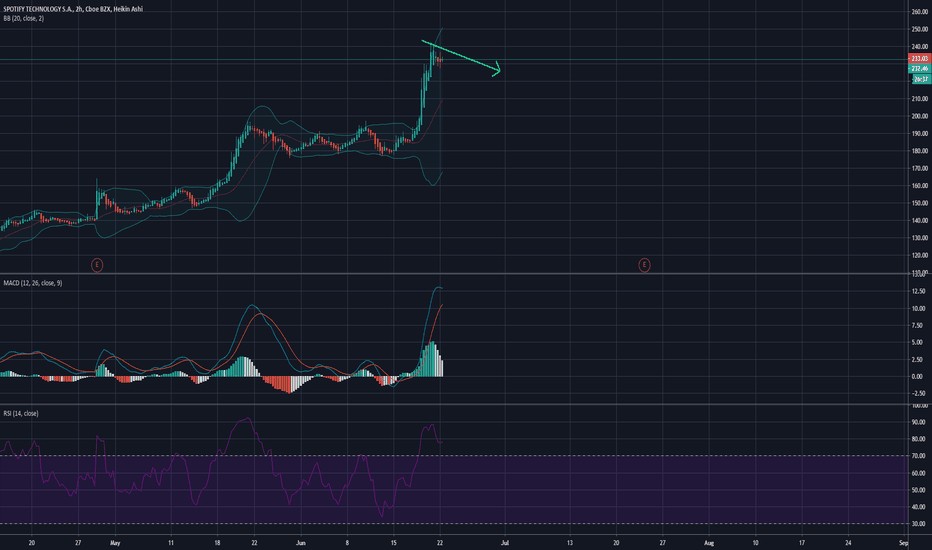The height and width of the screenshot is (550, 932).
Task: Click the '11' date label on time axis
Action: (x=171, y=543)
